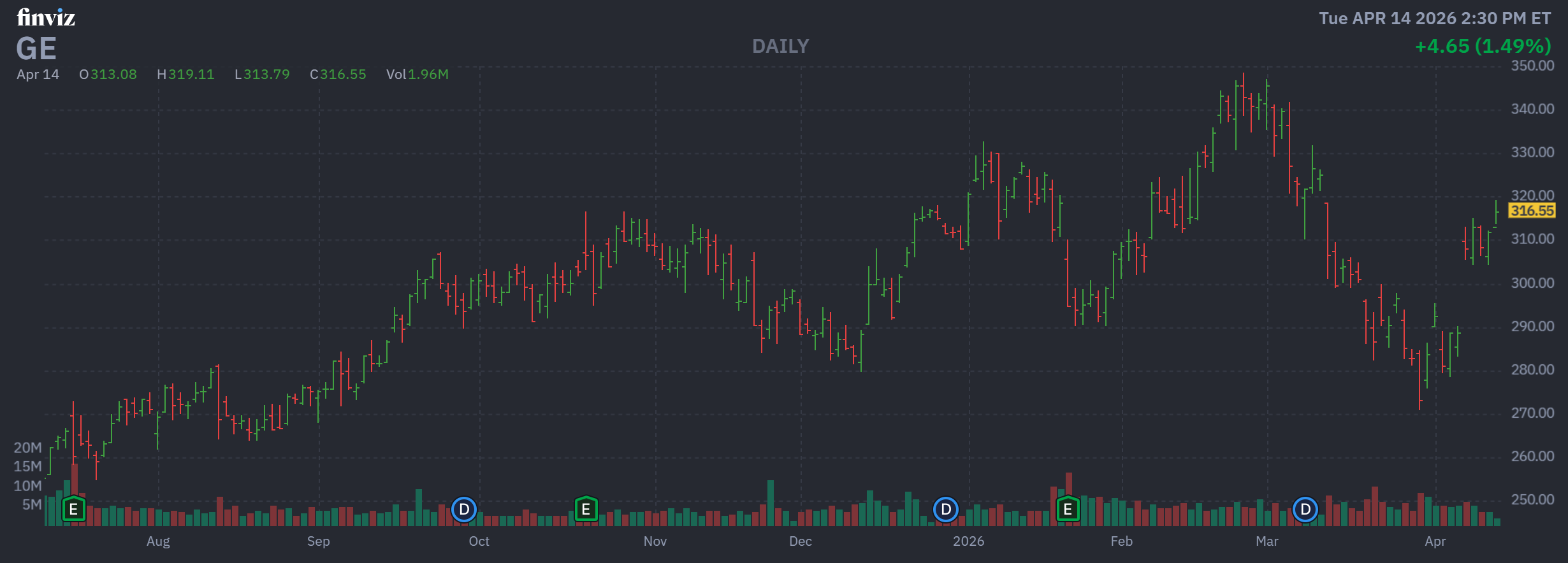Screen dimensions: 1568x563
Task: Click the GE ticker symbol
Action: coord(36,48)
